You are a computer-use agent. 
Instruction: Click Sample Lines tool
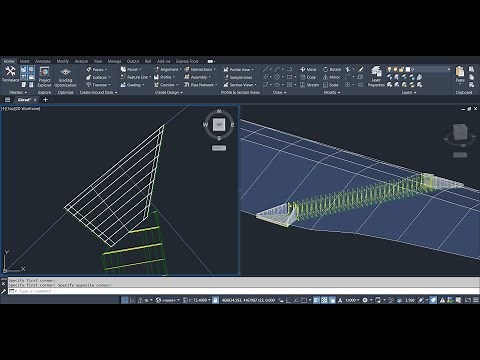(238, 77)
